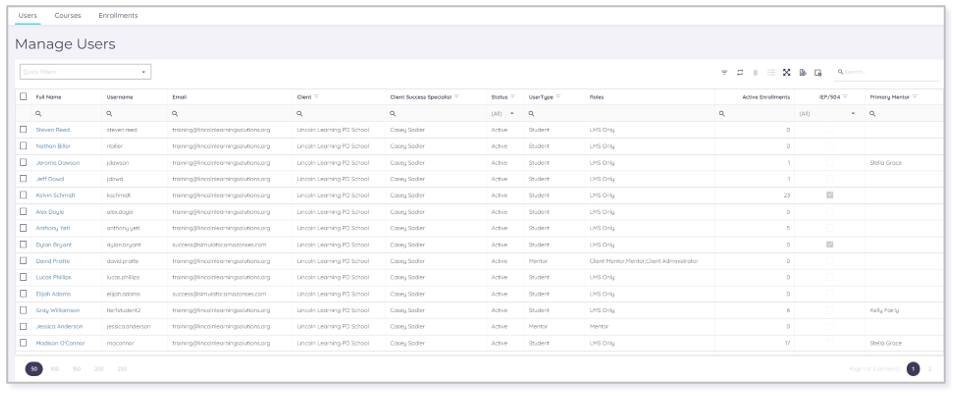Screen dimensions: 954x396
Task: Click the Roles column header
Action: click(x=596, y=97)
